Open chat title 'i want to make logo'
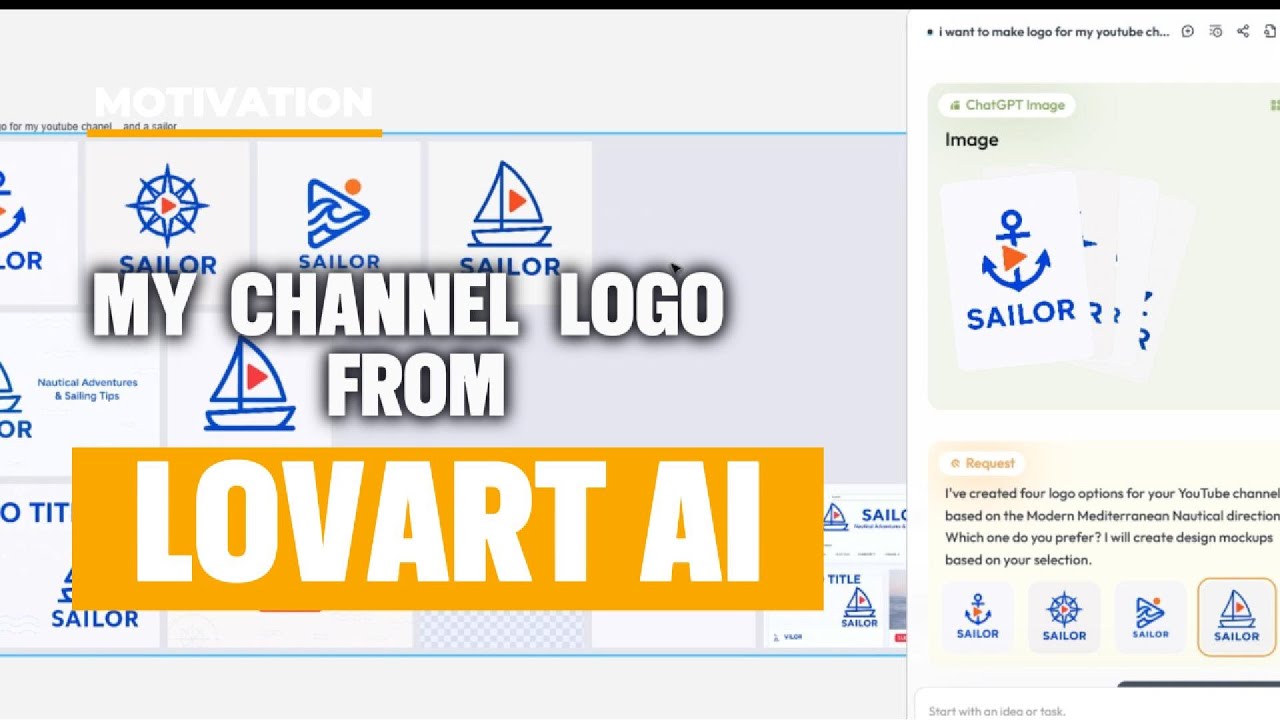Image resolution: width=1280 pixels, height=720 pixels. pos(1054,32)
